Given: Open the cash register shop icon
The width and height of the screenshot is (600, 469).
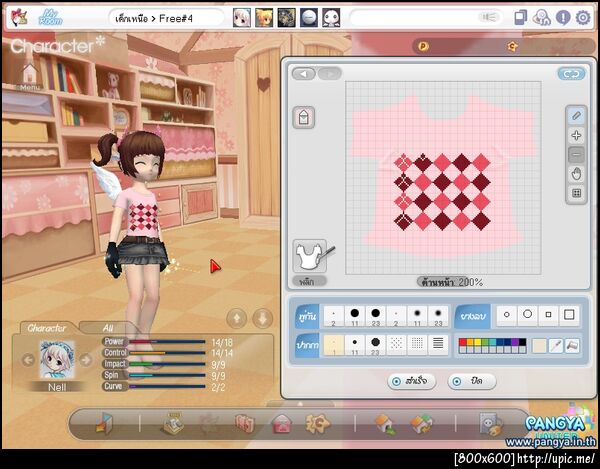Looking at the screenshot, I should point(173,424).
